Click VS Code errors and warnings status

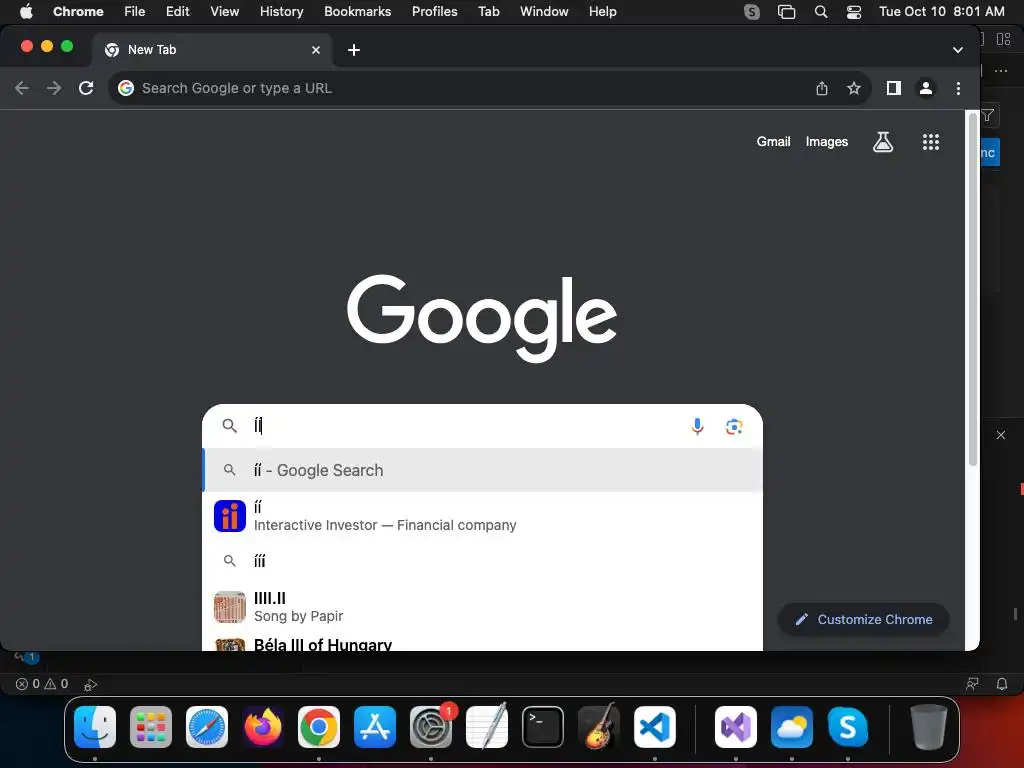tap(42, 684)
